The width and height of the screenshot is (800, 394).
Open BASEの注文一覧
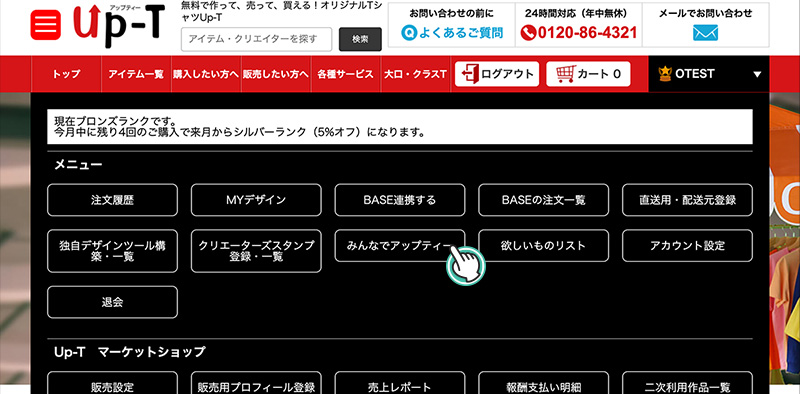pyautogui.click(x=543, y=200)
